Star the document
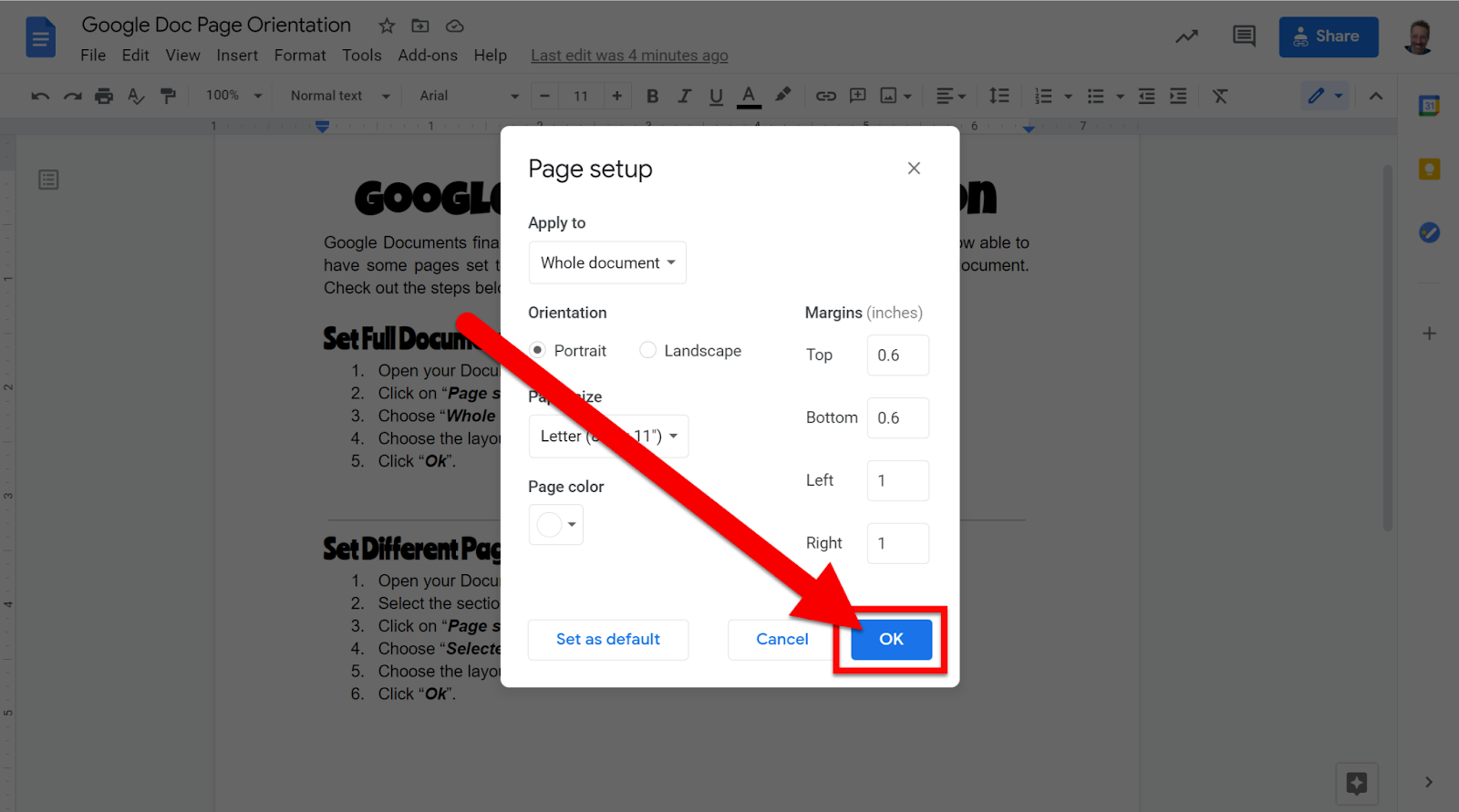 tap(387, 26)
